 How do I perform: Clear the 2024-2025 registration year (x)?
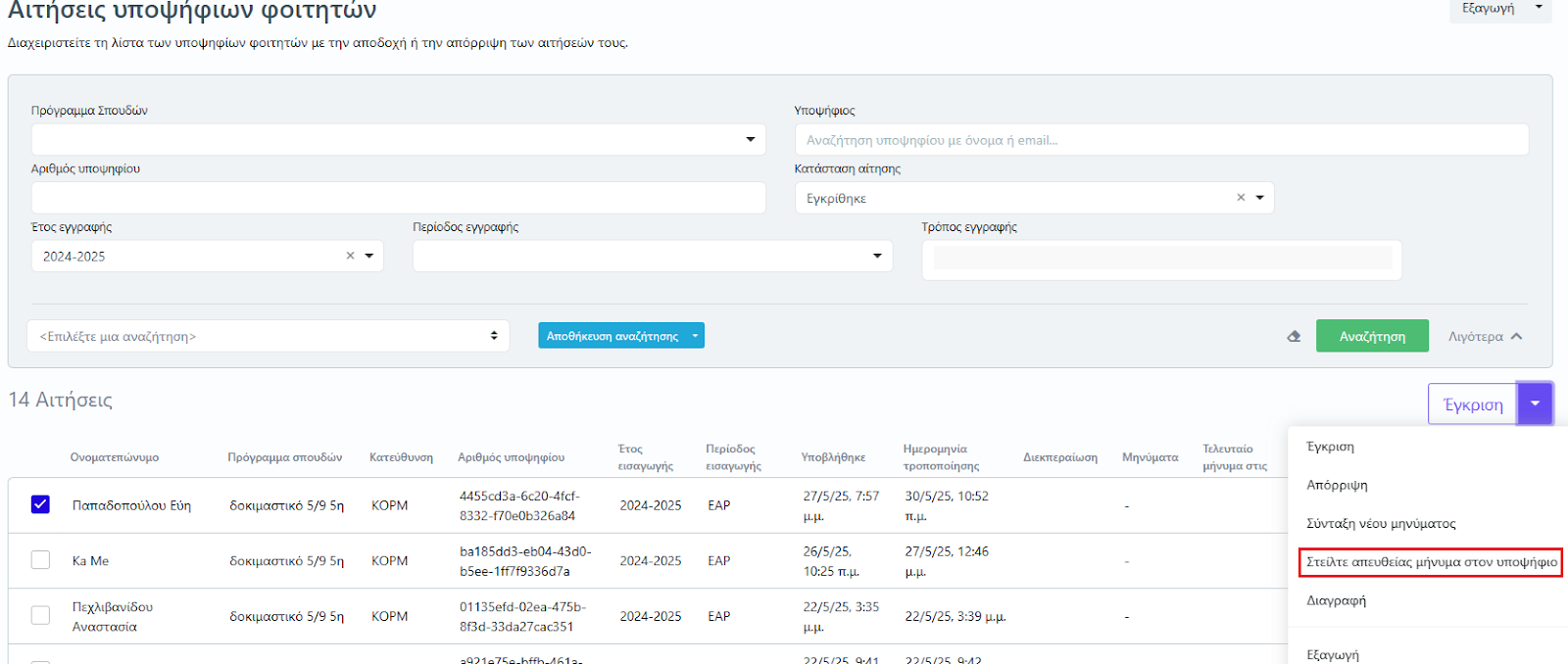click(350, 256)
